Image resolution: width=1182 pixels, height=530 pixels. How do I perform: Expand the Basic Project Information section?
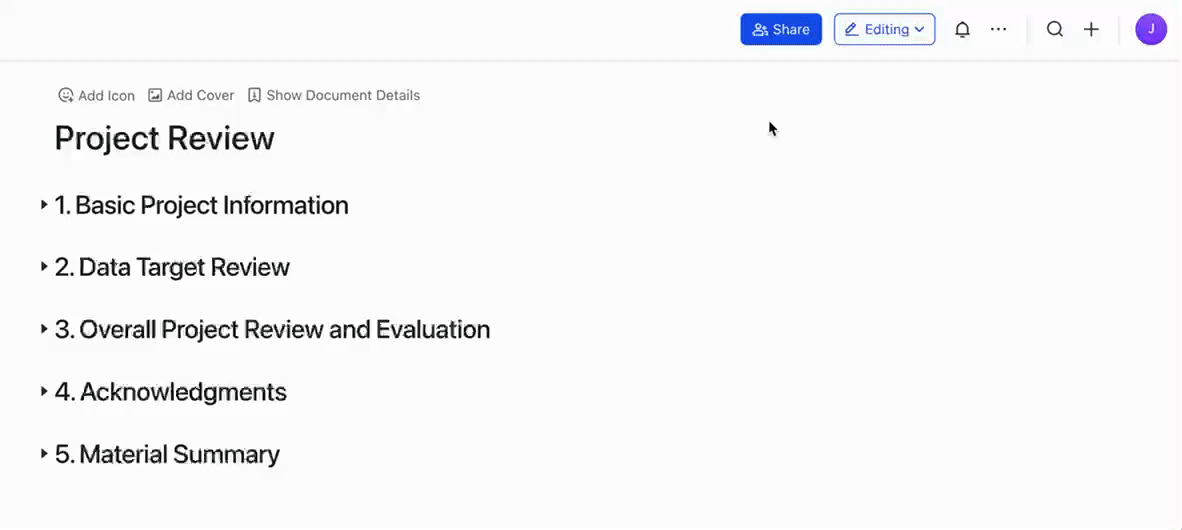(x=44, y=204)
